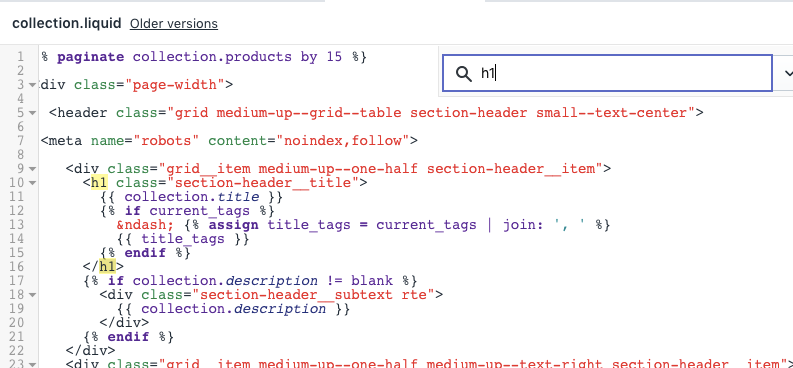Expand search options chevron beside search box
The height and width of the screenshot is (368, 793).
tap(788, 74)
